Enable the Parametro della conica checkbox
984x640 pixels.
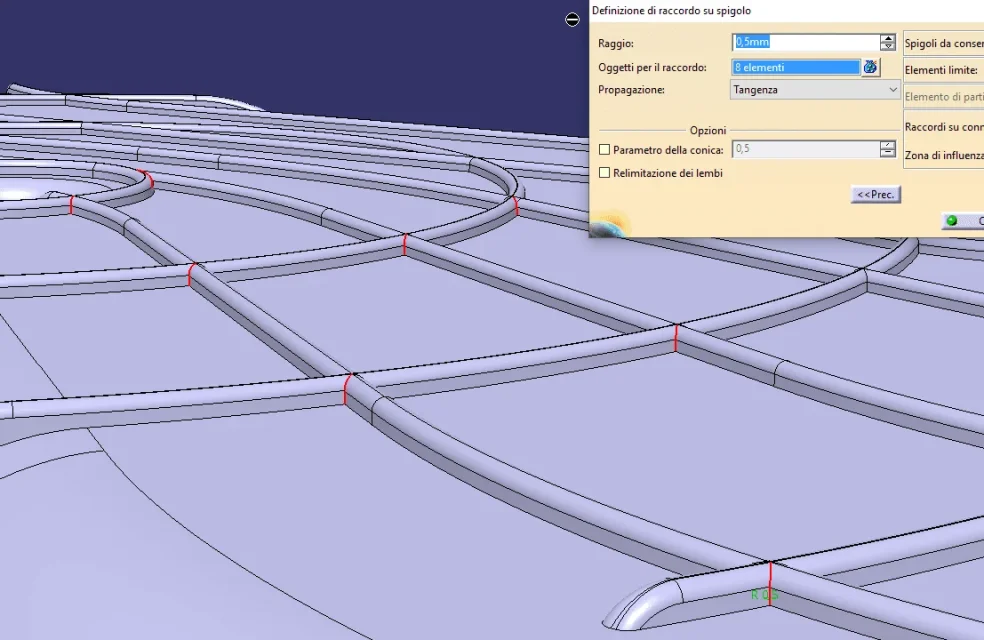(x=604, y=150)
